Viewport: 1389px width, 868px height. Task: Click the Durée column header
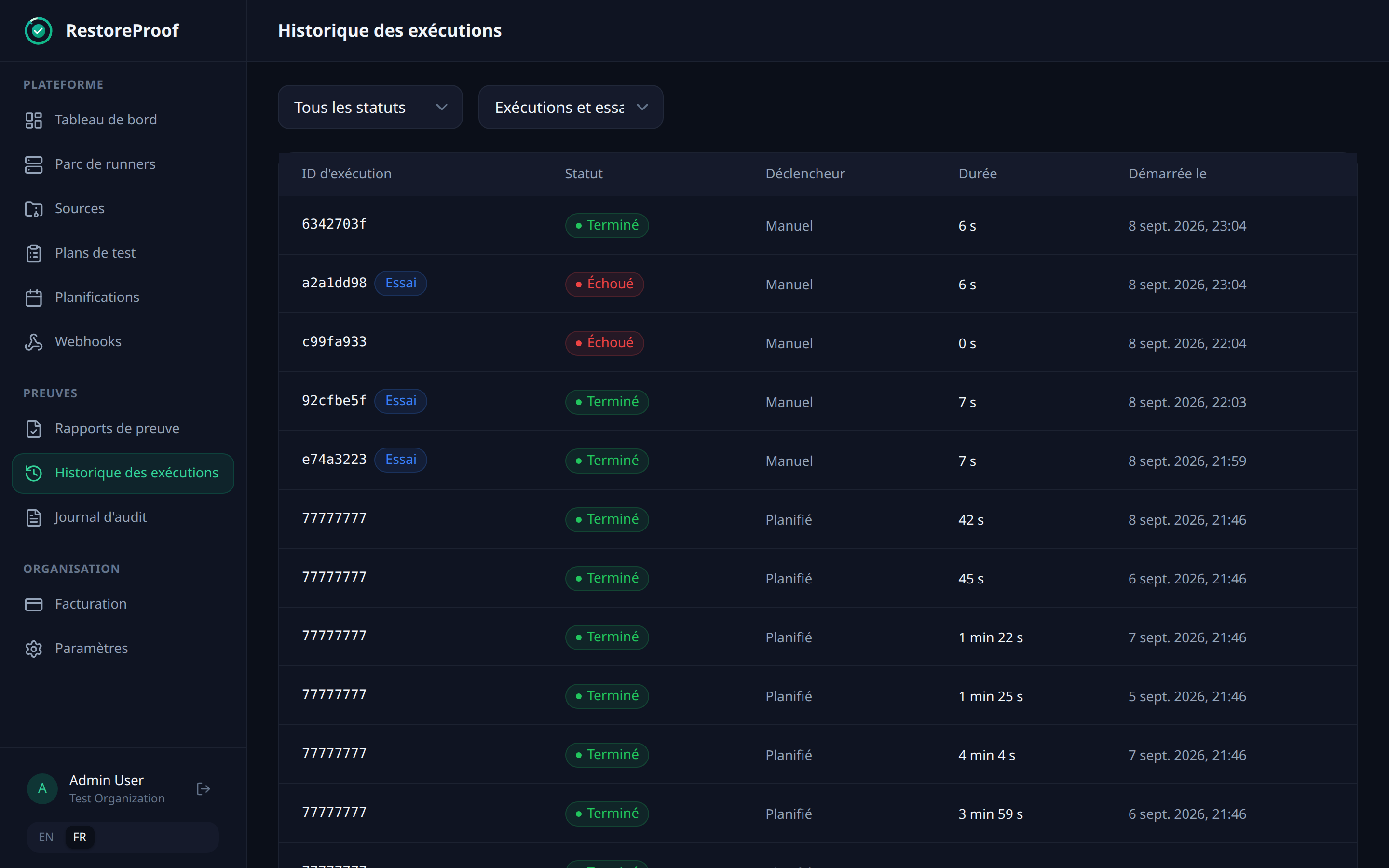point(978,174)
